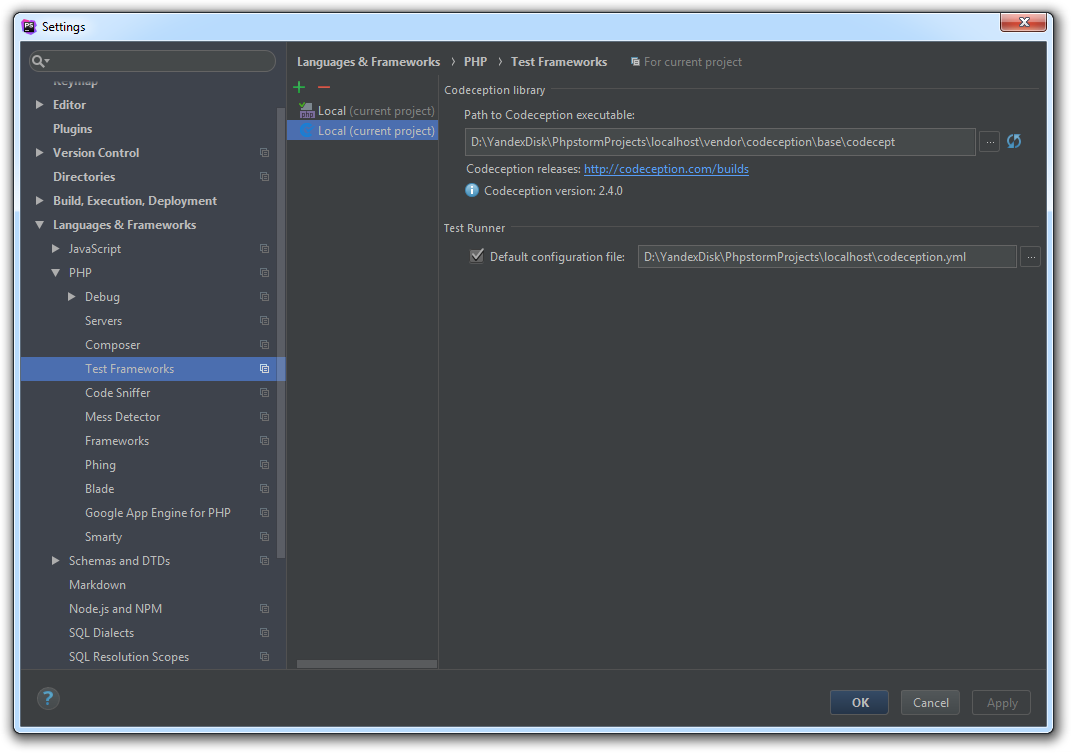Viewport: 1072px width, 753px height.
Task: Open the Composer settings page
Action: [x=112, y=345]
